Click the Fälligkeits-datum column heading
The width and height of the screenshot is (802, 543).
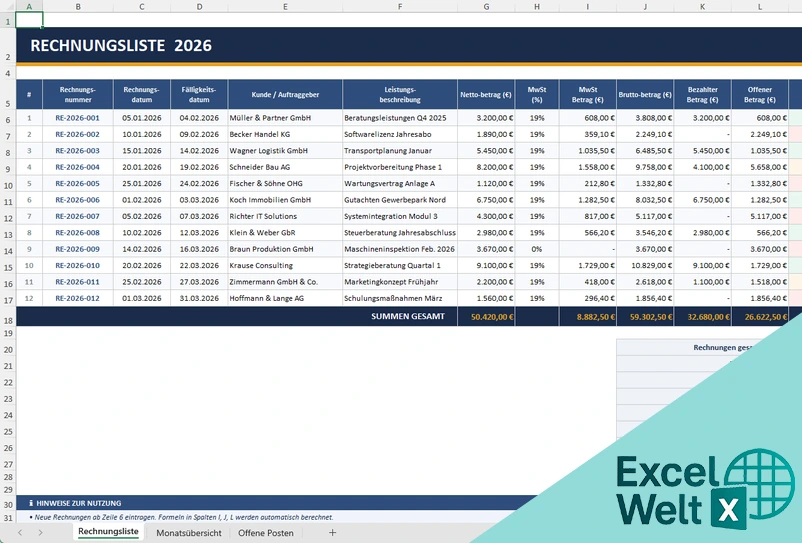click(x=199, y=95)
